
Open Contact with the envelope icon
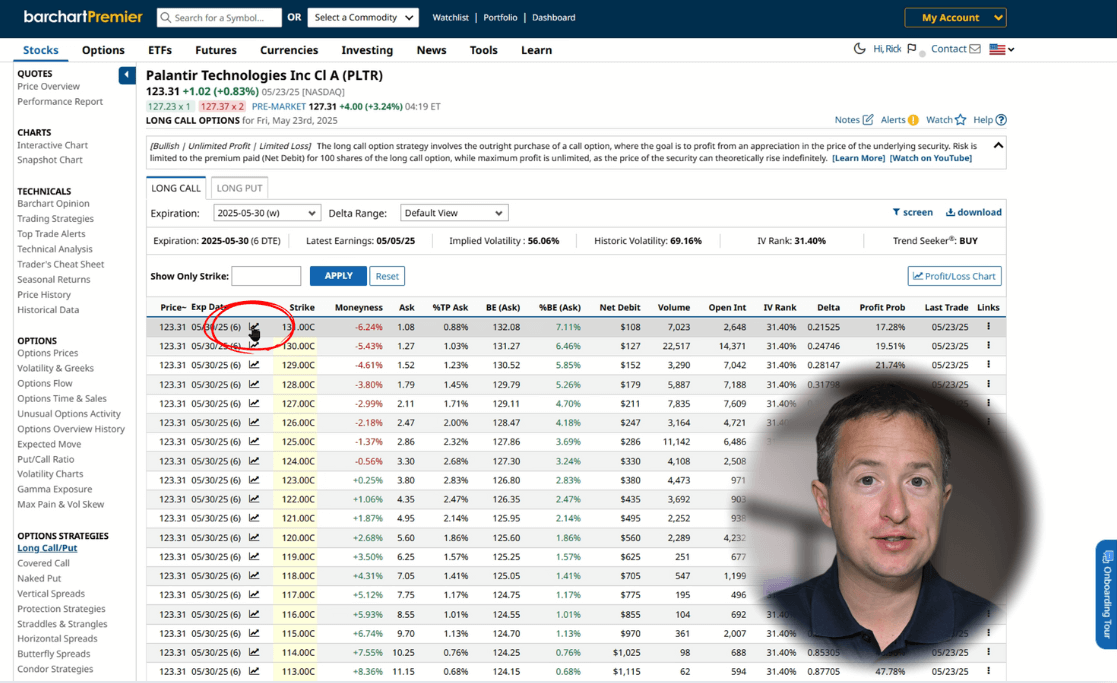point(974,49)
